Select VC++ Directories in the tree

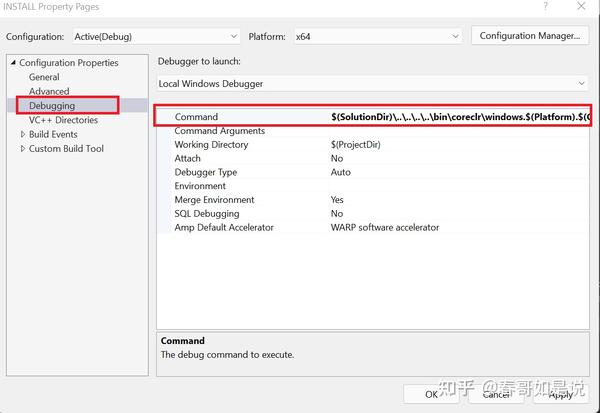click(63, 120)
